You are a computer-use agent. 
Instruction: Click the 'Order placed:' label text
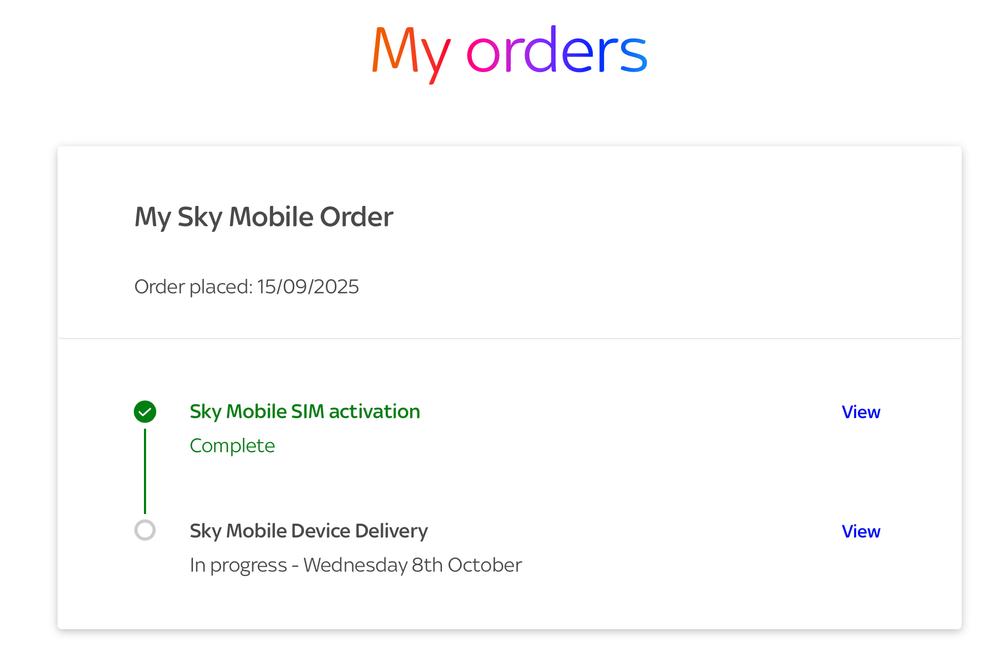tap(193, 287)
